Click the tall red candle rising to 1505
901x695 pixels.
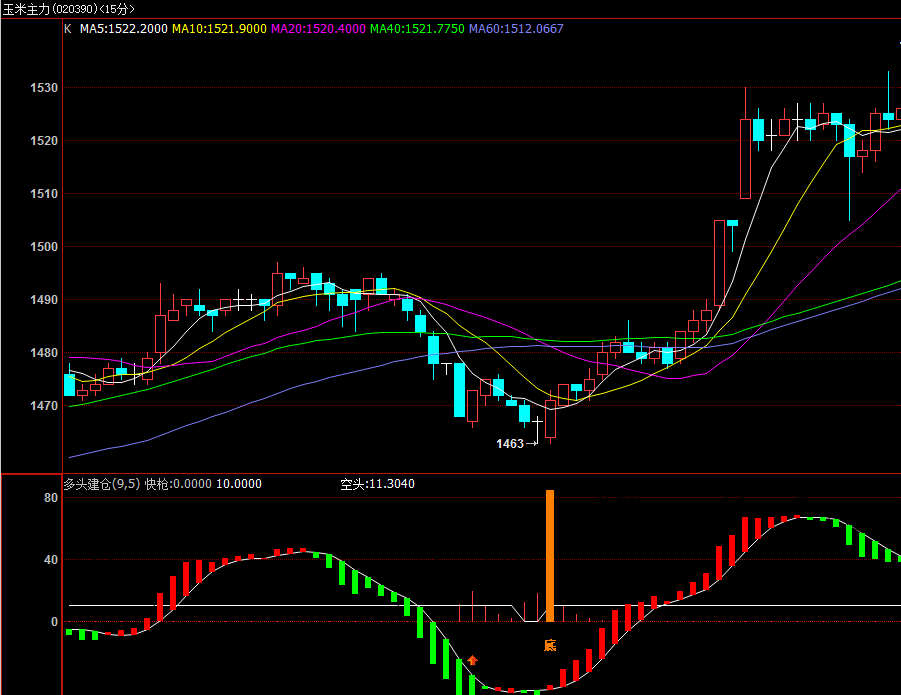719,262
